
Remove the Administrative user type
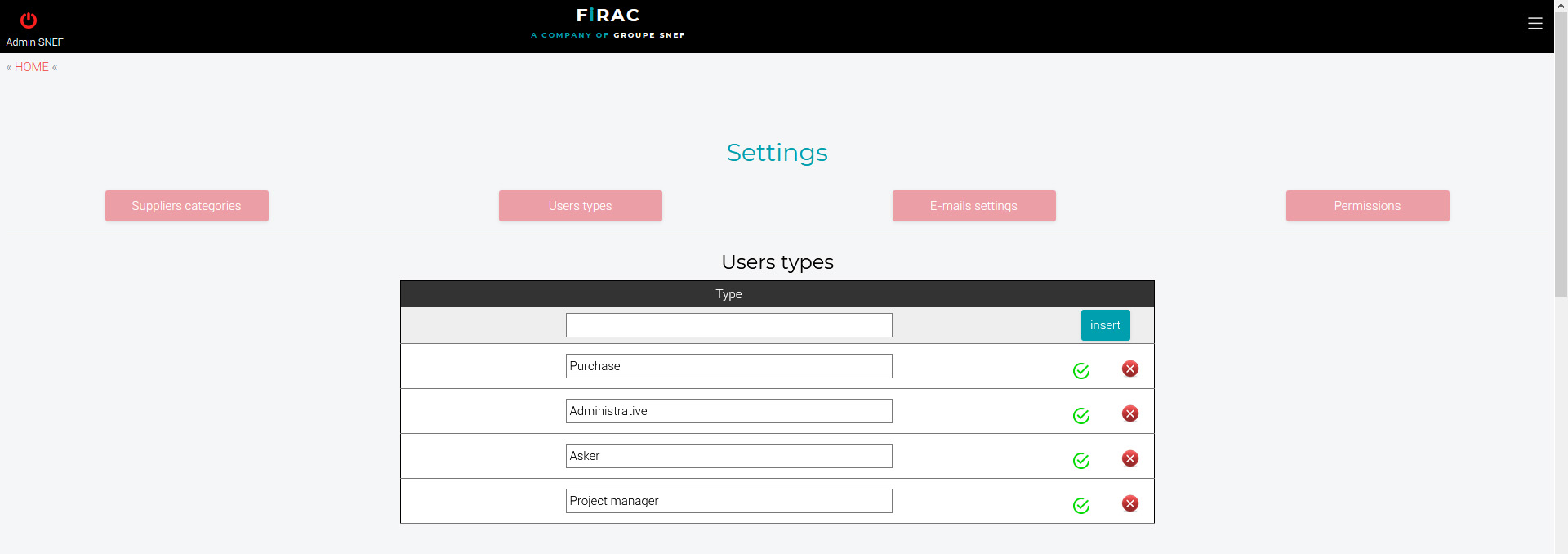pyautogui.click(x=1129, y=414)
